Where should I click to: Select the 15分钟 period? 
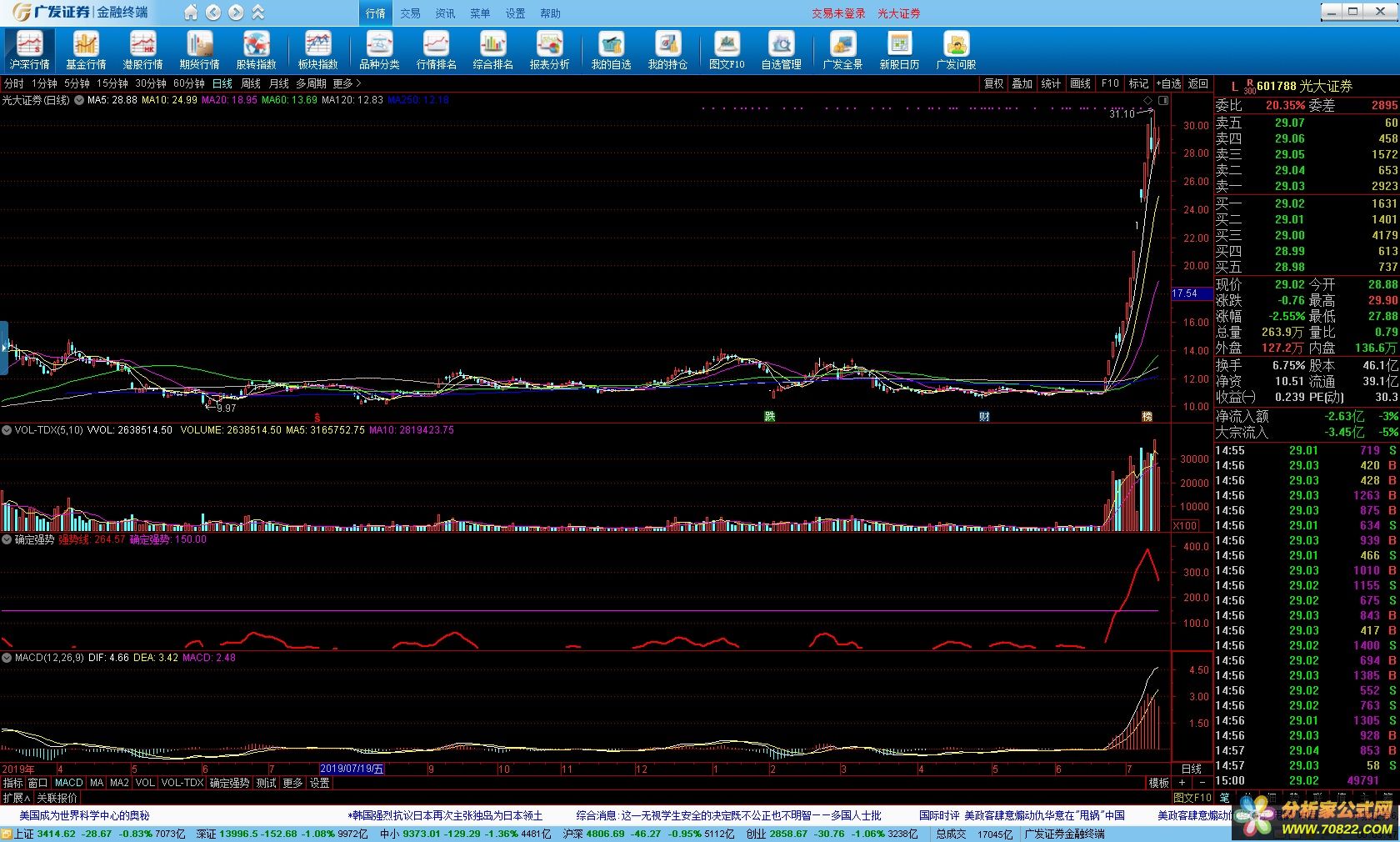tap(112, 83)
